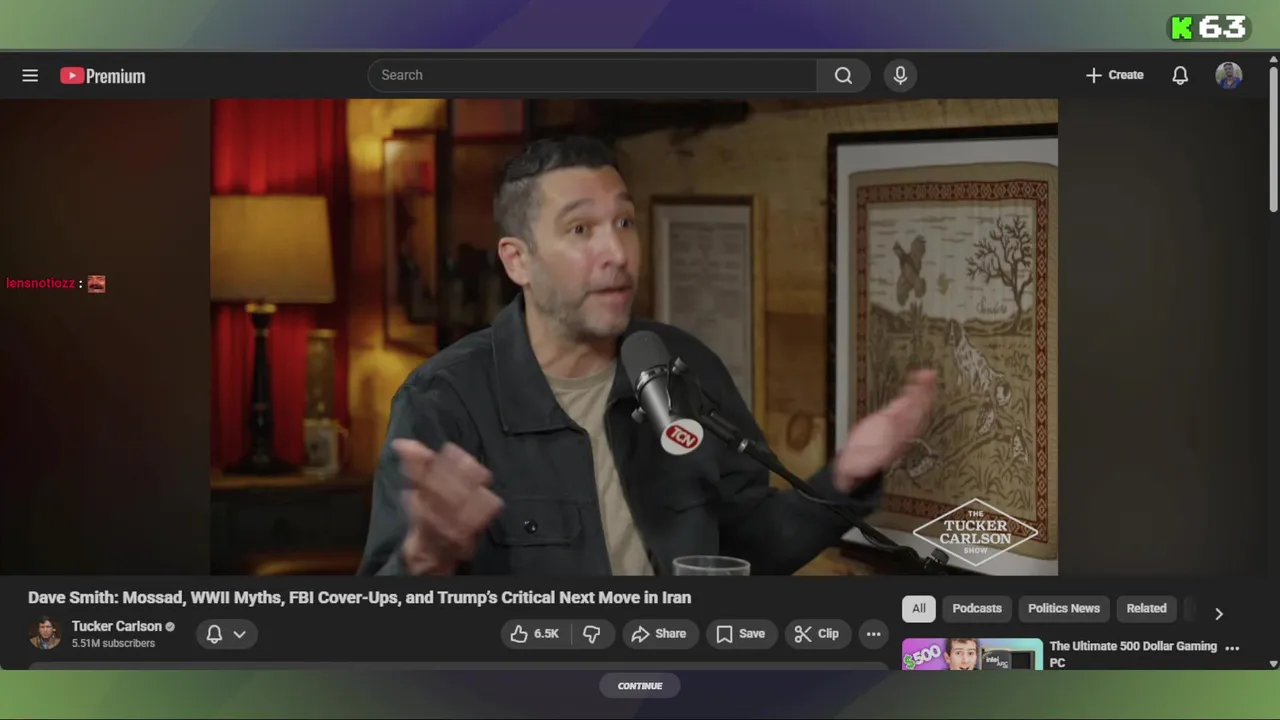1280x720 pixels.
Task: Open the hamburger guide menu
Action: [30, 75]
